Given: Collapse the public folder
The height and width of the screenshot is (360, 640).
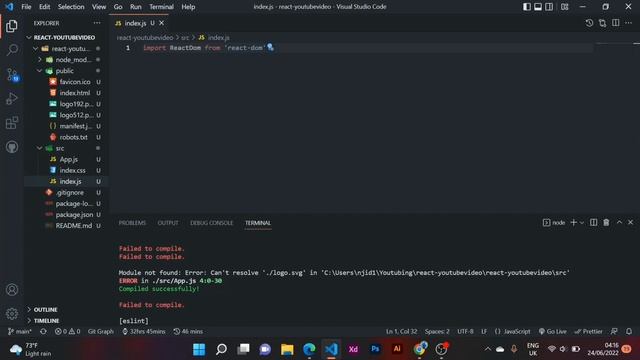Looking at the screenshot, I should click(x=65, y=71).
